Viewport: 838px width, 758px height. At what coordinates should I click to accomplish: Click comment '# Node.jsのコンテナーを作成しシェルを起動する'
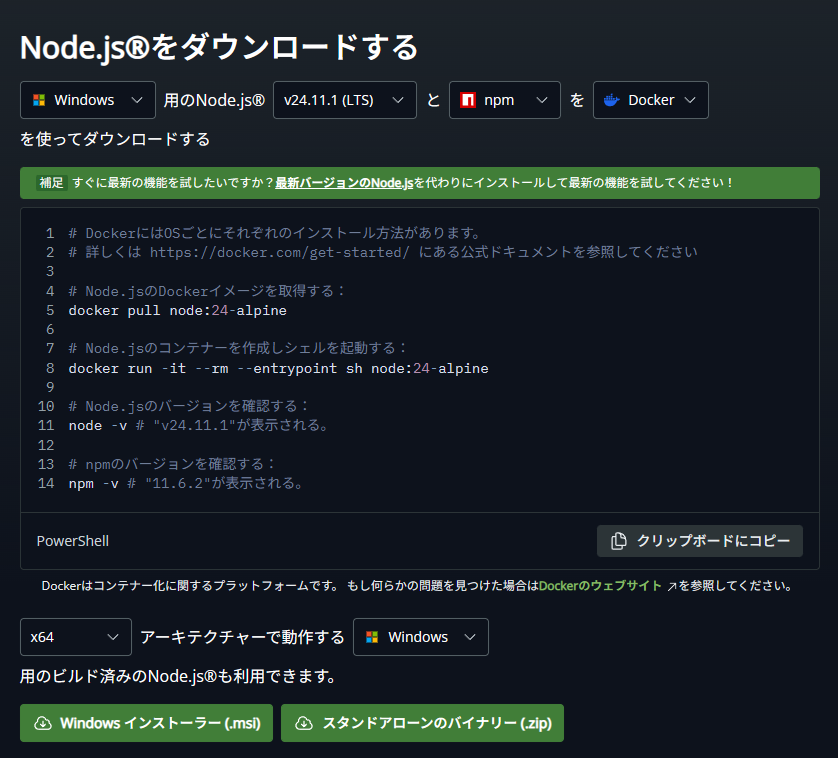click(237, 349)
